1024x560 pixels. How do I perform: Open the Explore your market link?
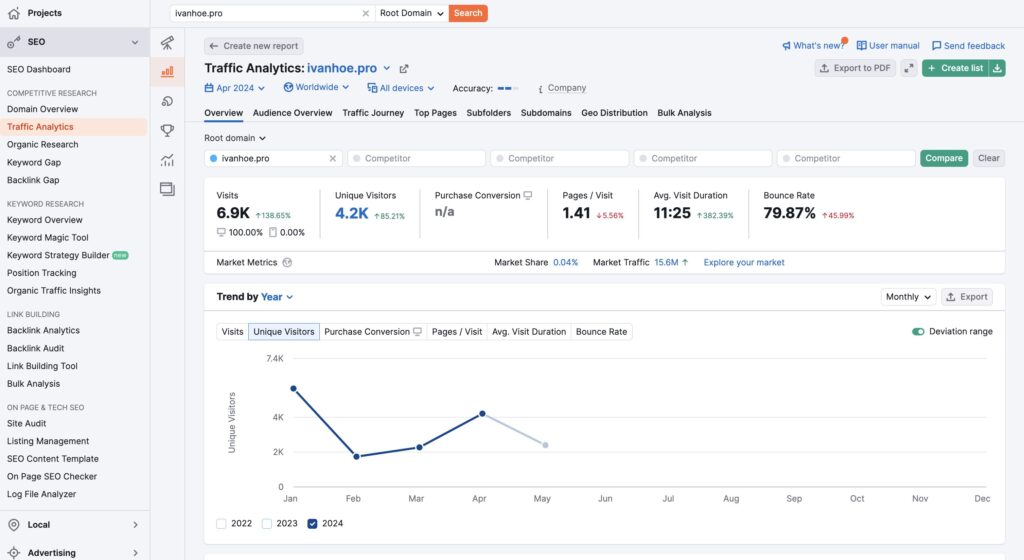pos(744,263)
